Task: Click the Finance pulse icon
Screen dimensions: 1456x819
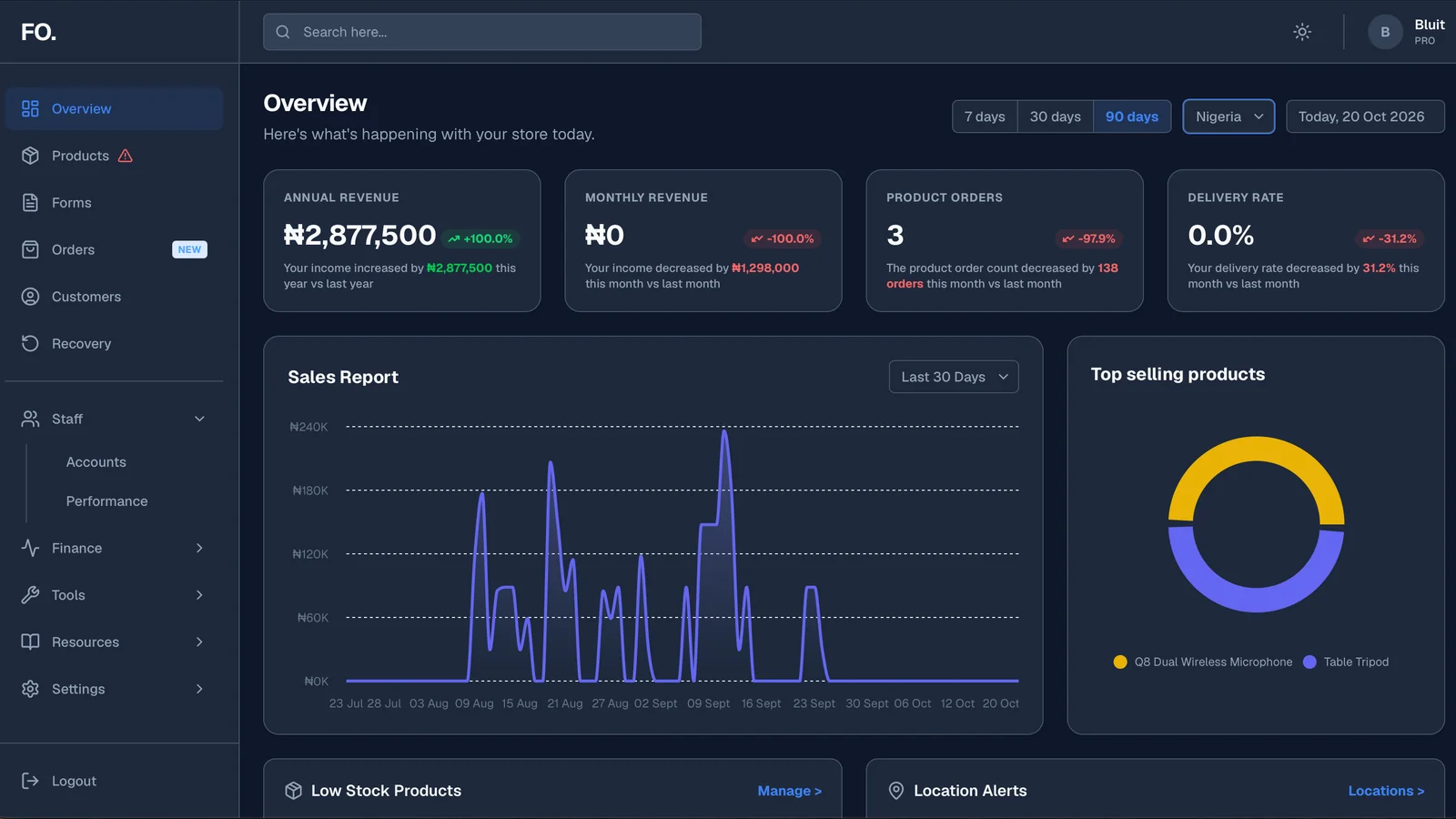Action: [30, 548]
